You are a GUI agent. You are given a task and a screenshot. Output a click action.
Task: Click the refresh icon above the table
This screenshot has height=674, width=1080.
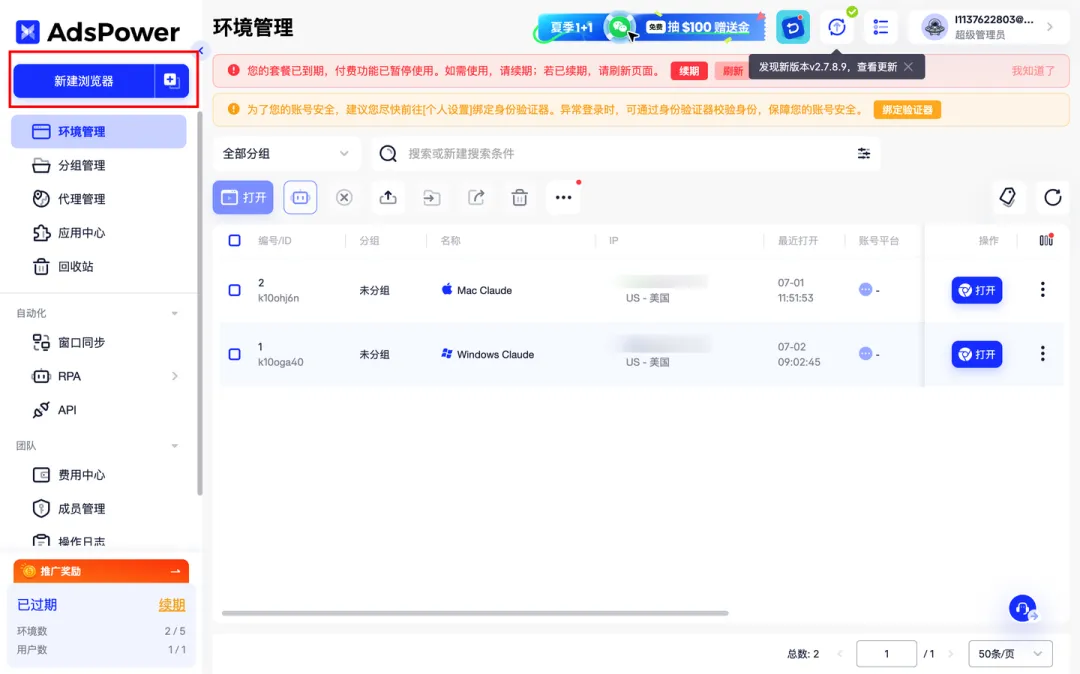(1052, 198)
